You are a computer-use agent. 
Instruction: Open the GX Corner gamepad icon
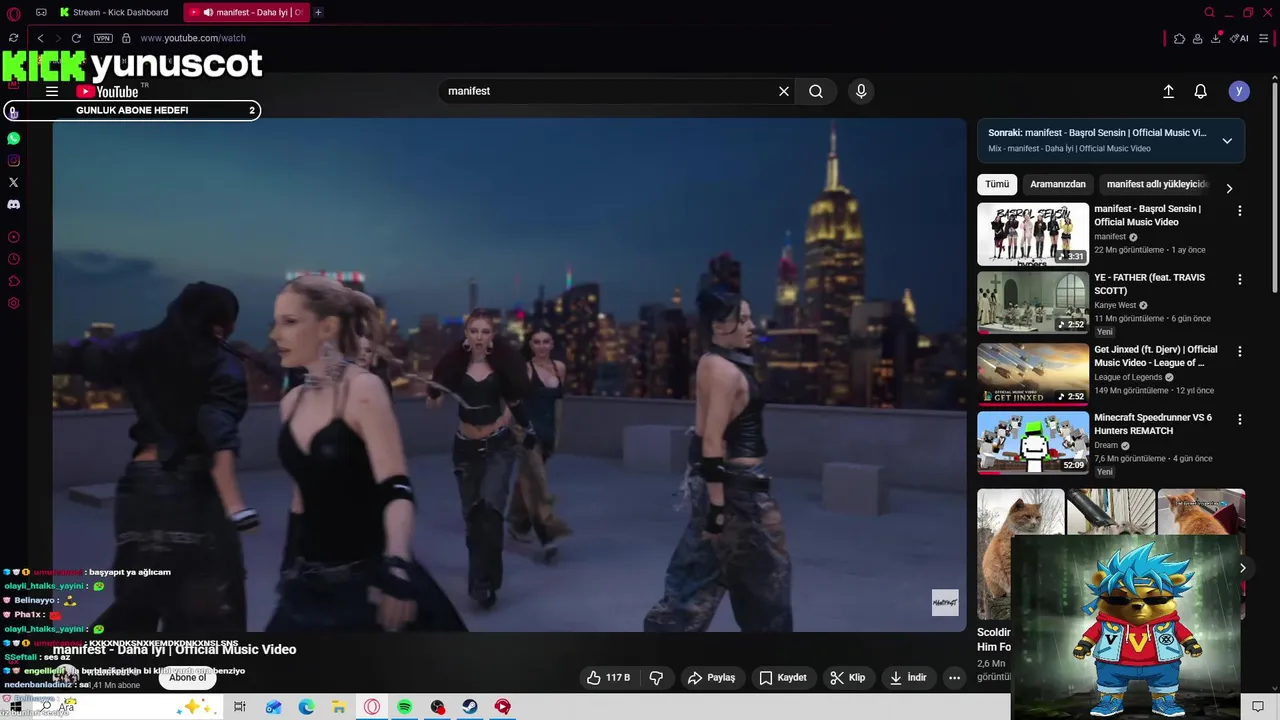pyautogui.click(x=41, y=12)
